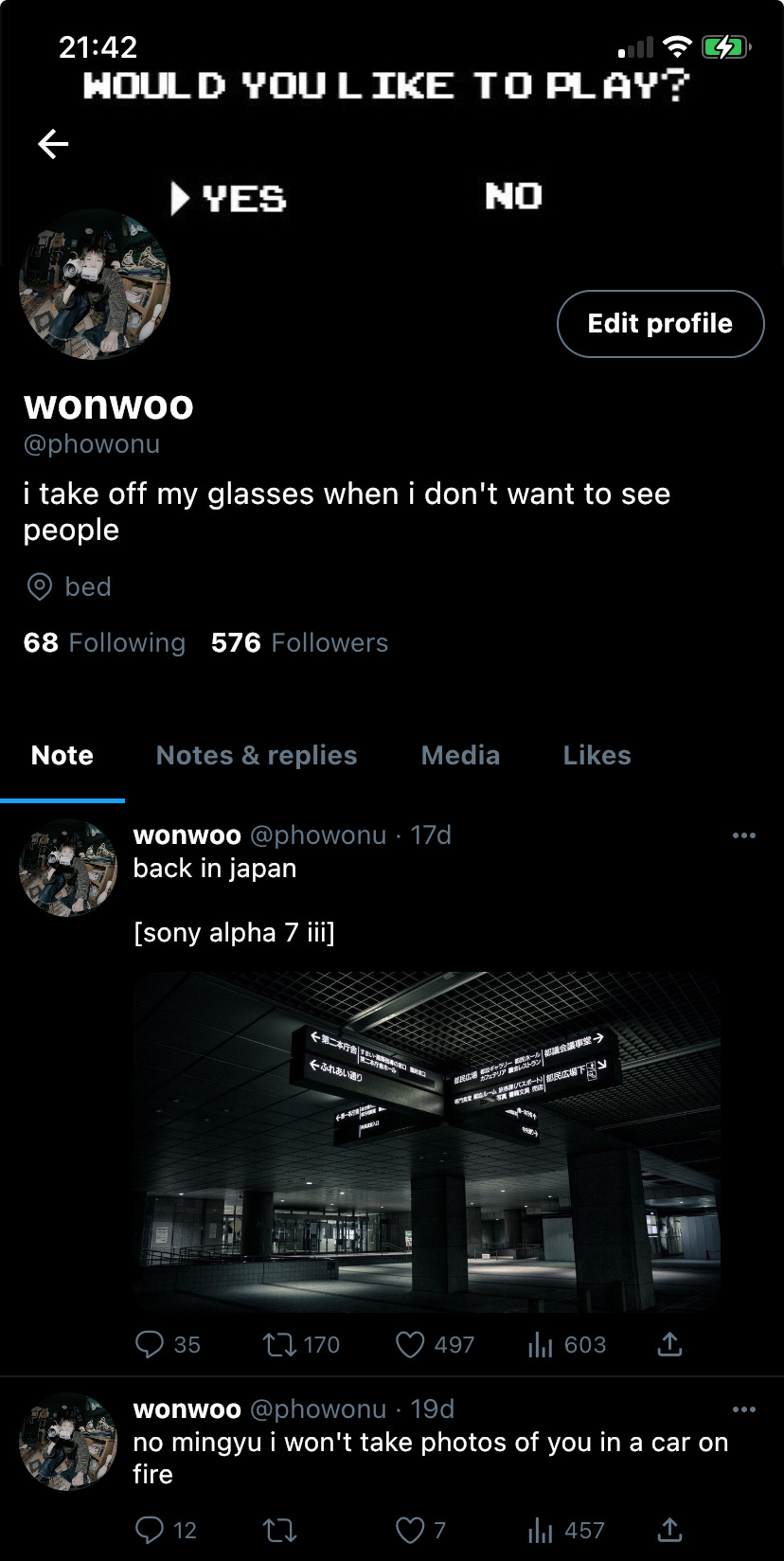This screenshot has height=1561, width=784.
Task: Open the 576 Followers list
Action: (x=299, y=642)
